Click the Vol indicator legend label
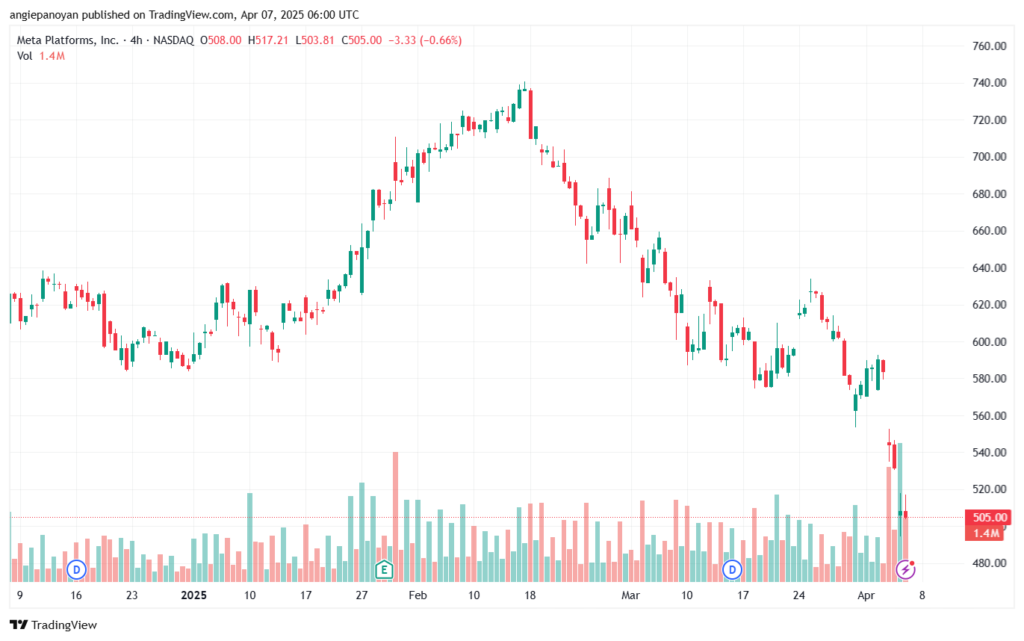This screenshot has width=1024, height=641. 24,56
